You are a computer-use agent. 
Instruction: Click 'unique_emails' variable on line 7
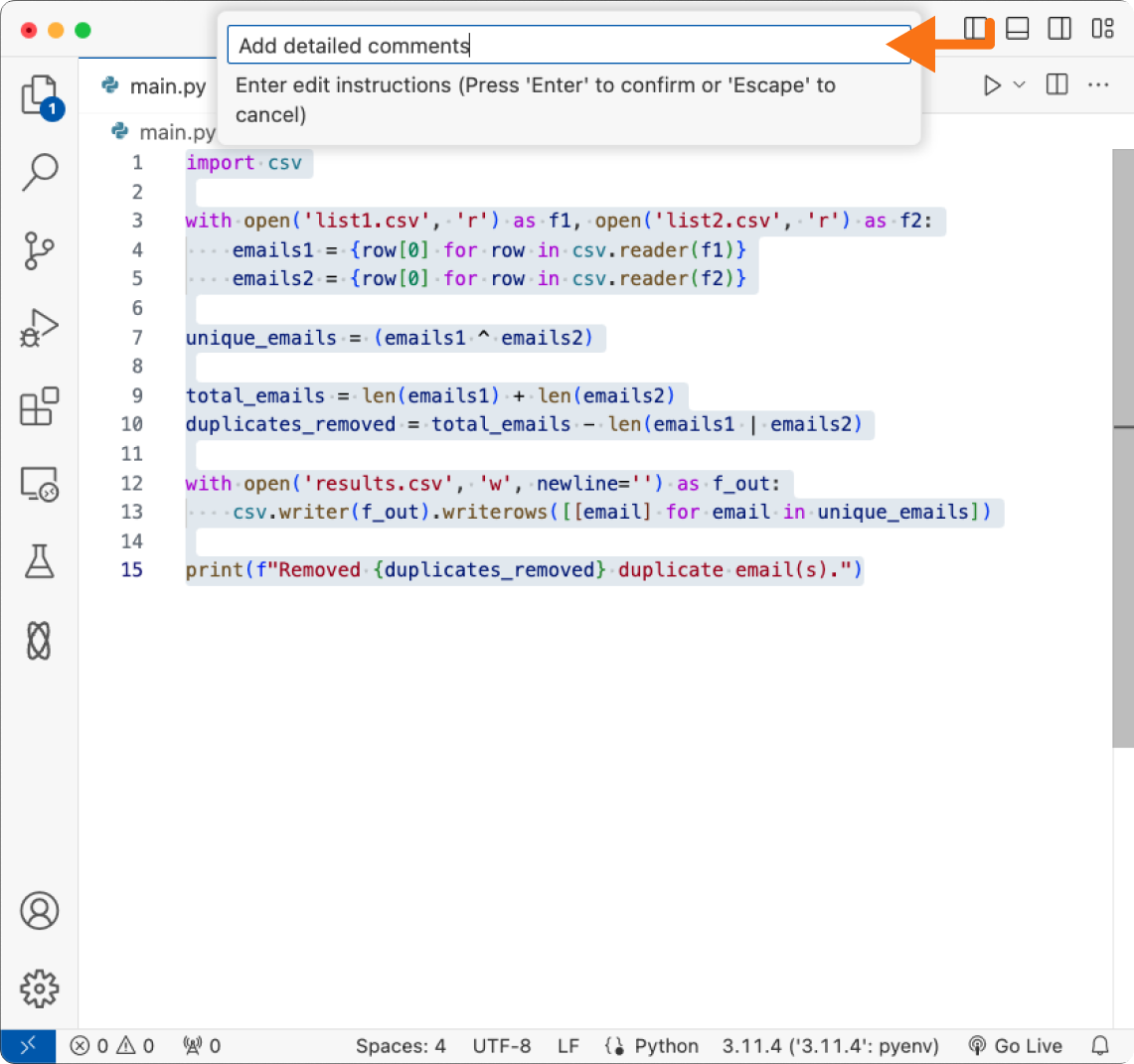pos(261,338)
